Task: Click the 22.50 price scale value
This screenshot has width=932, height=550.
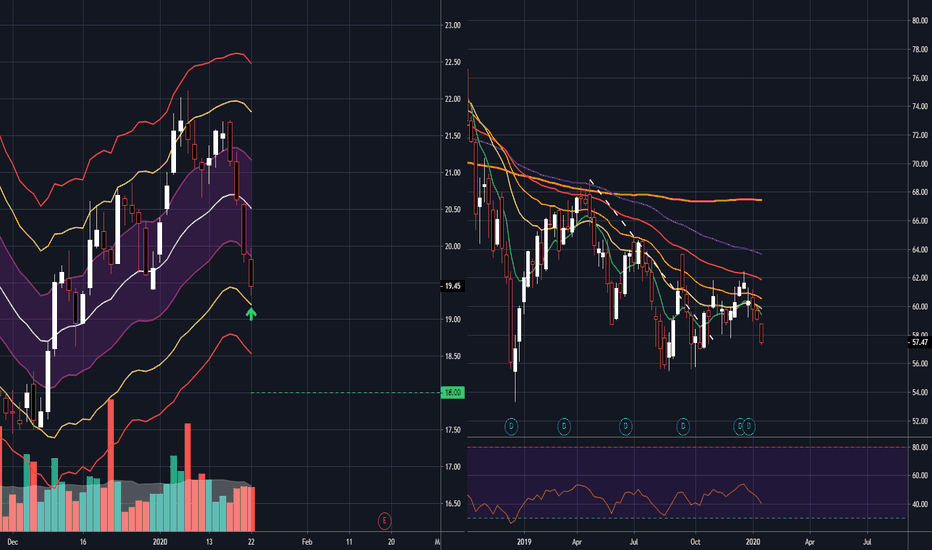Action: pyautogui.click(x=452, y=62)
